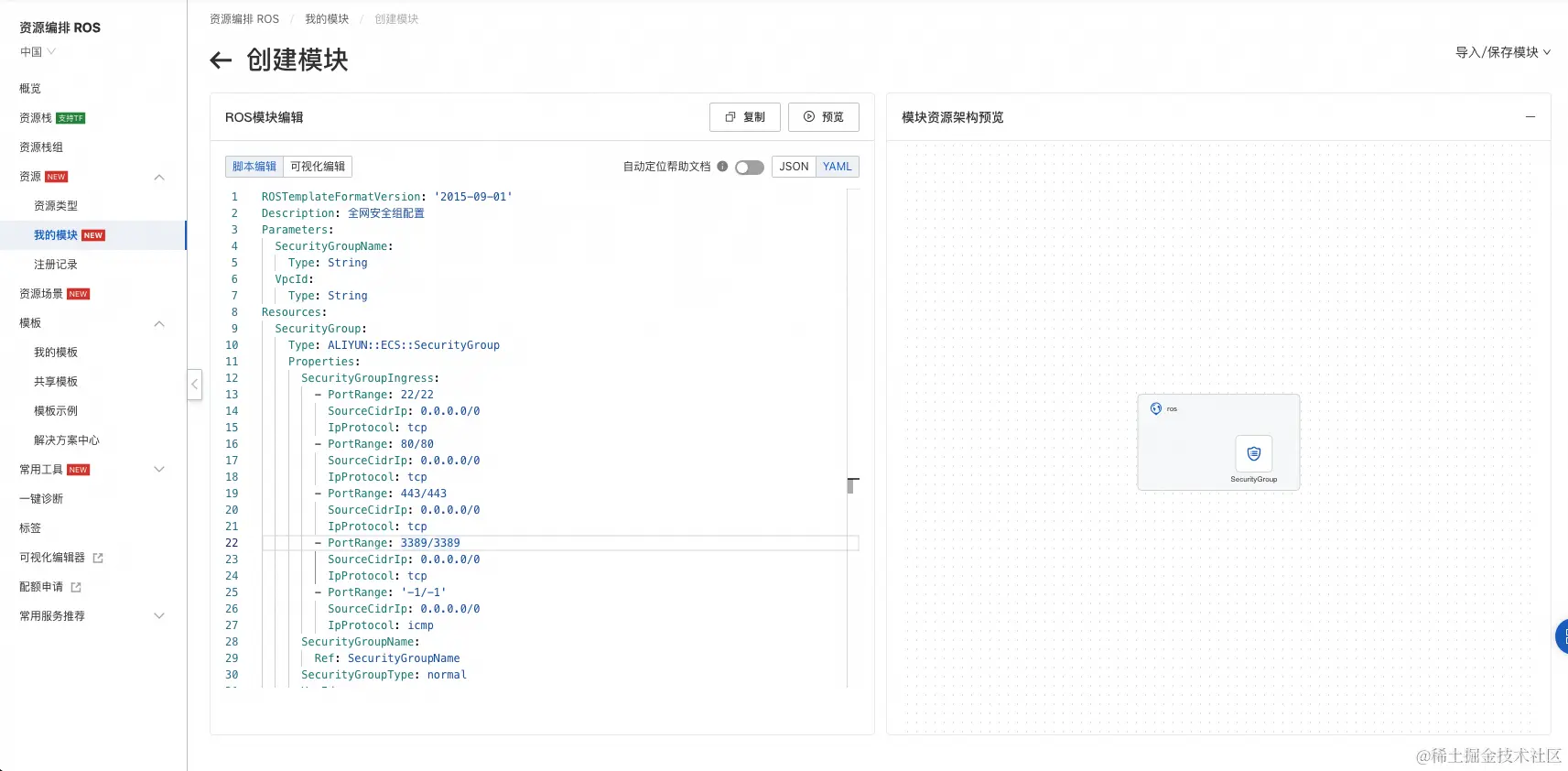Screen dimensions: 1568x771
Task: Click line 30 SecurityGroupType: normal
Action: point(384,675)
